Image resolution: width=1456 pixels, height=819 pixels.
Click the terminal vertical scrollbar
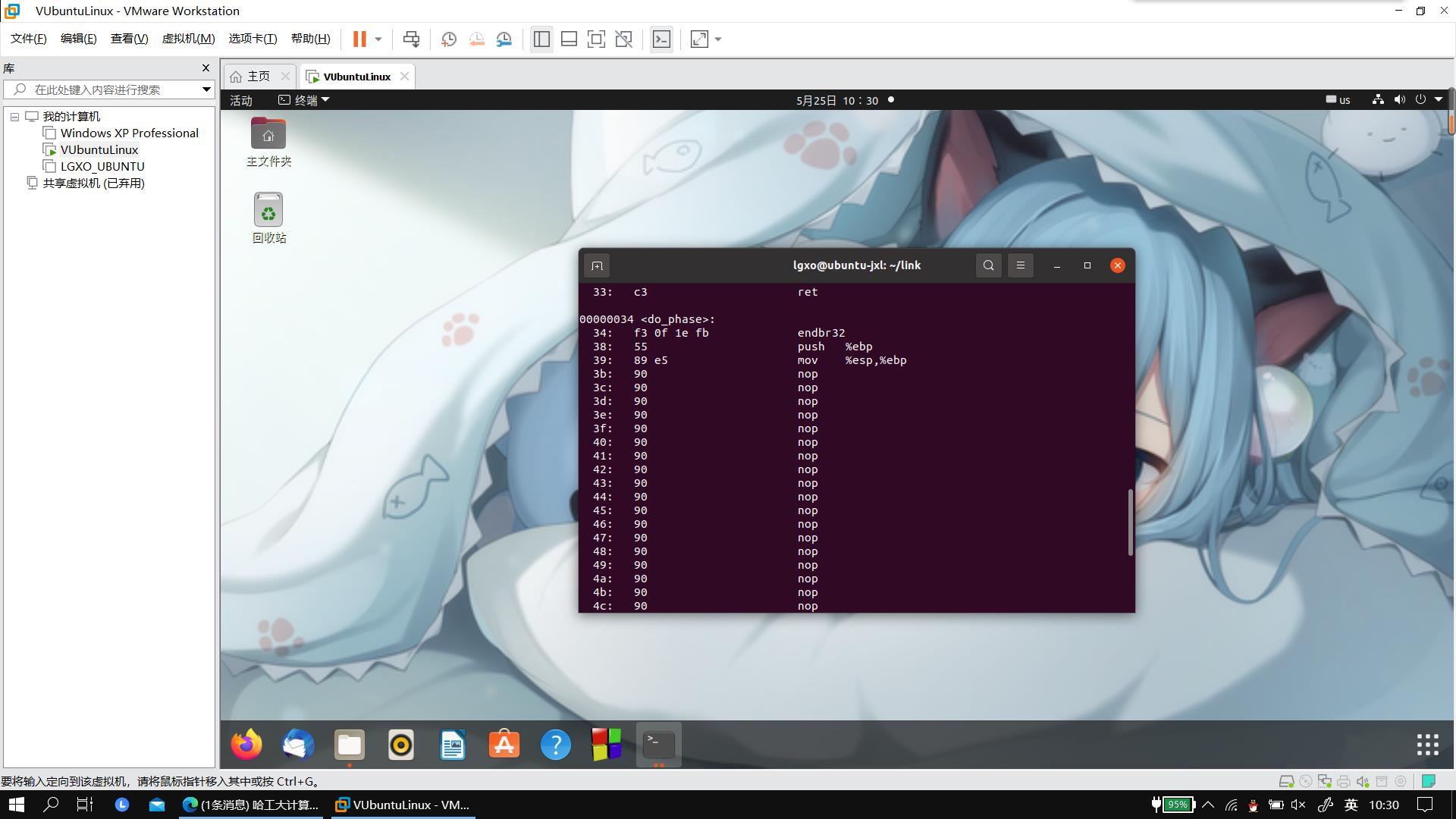pos(1130,522)
